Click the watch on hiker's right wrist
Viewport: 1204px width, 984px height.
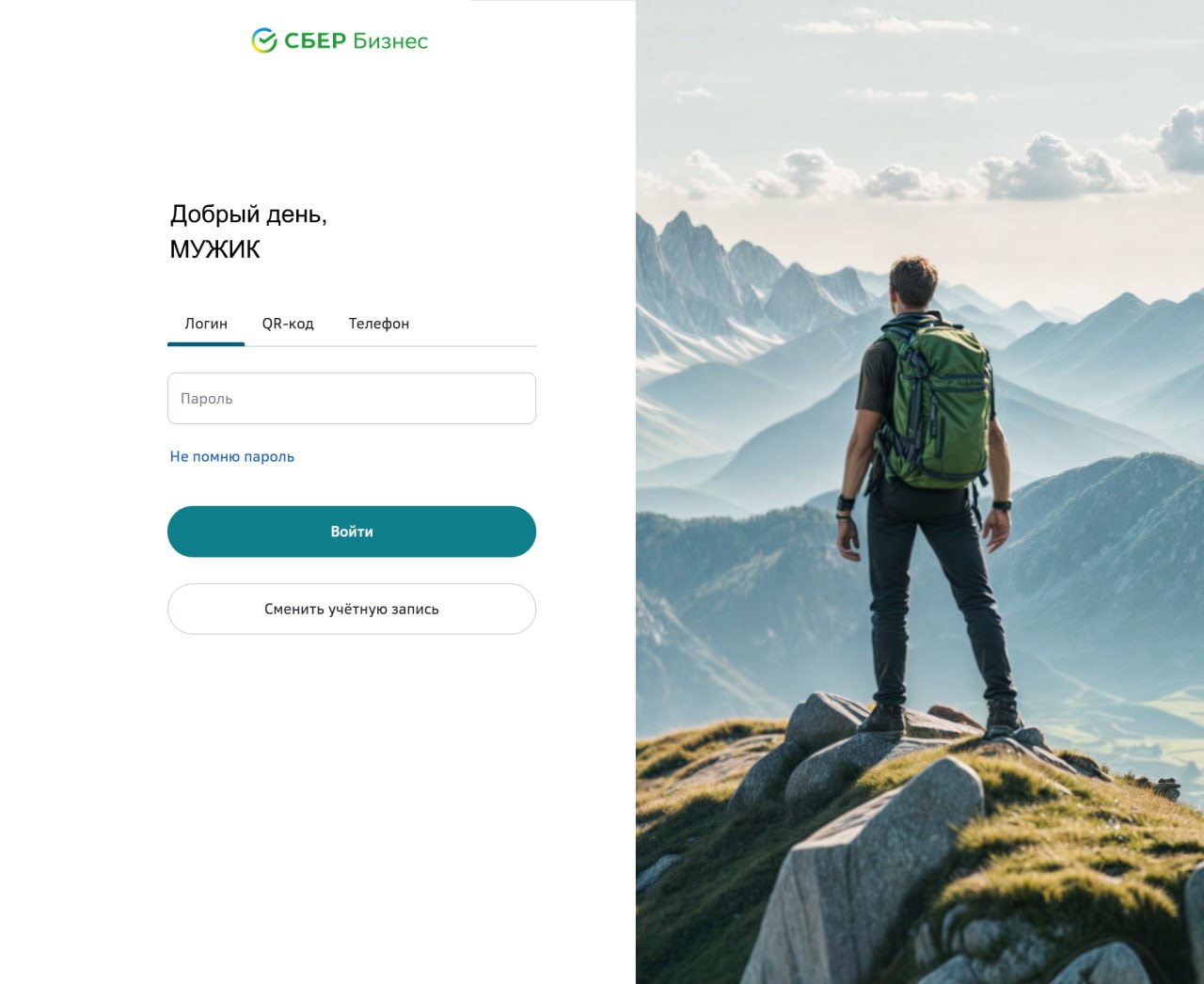(1001, 505)
